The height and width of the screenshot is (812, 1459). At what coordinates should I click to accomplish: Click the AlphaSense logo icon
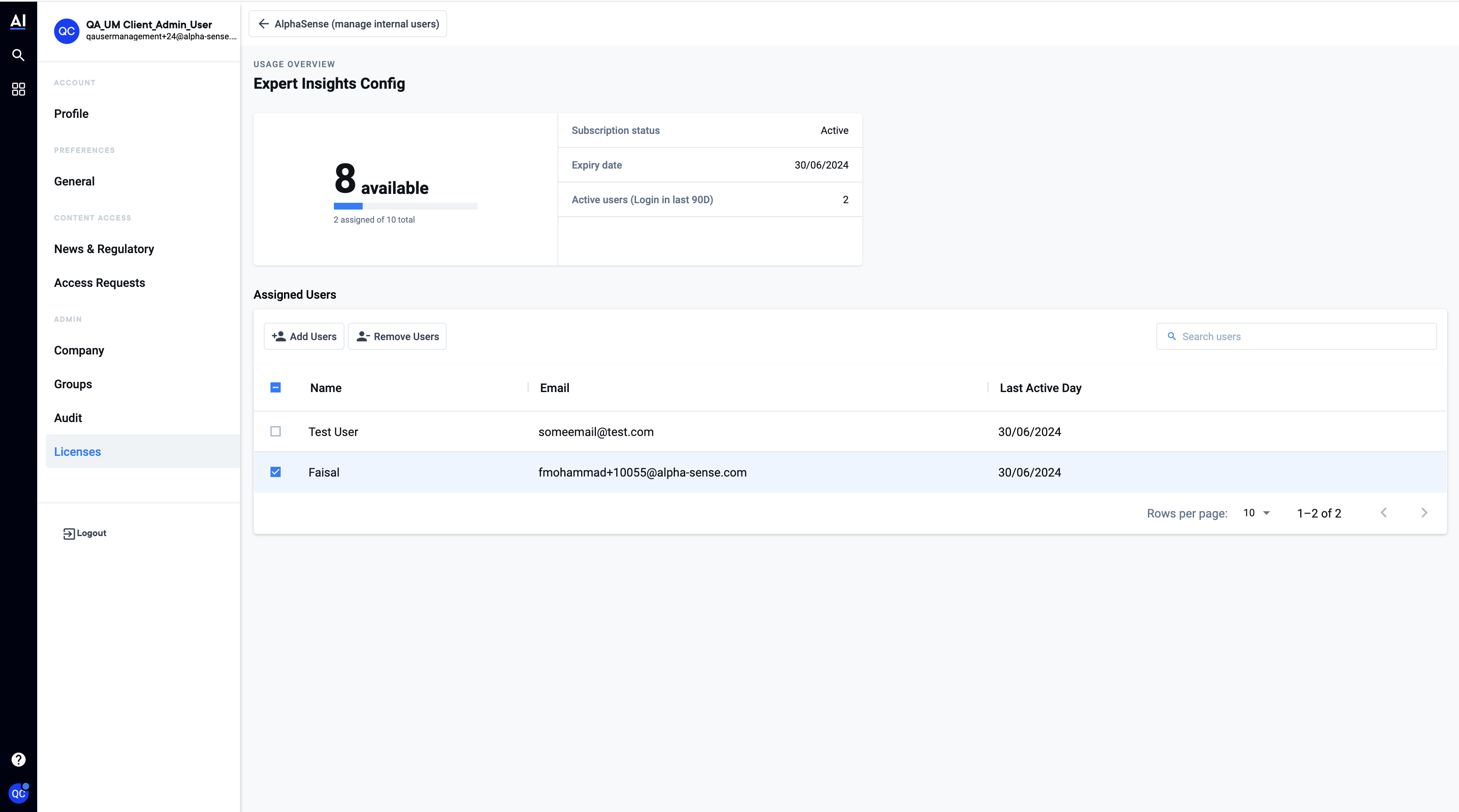point(18,22)
